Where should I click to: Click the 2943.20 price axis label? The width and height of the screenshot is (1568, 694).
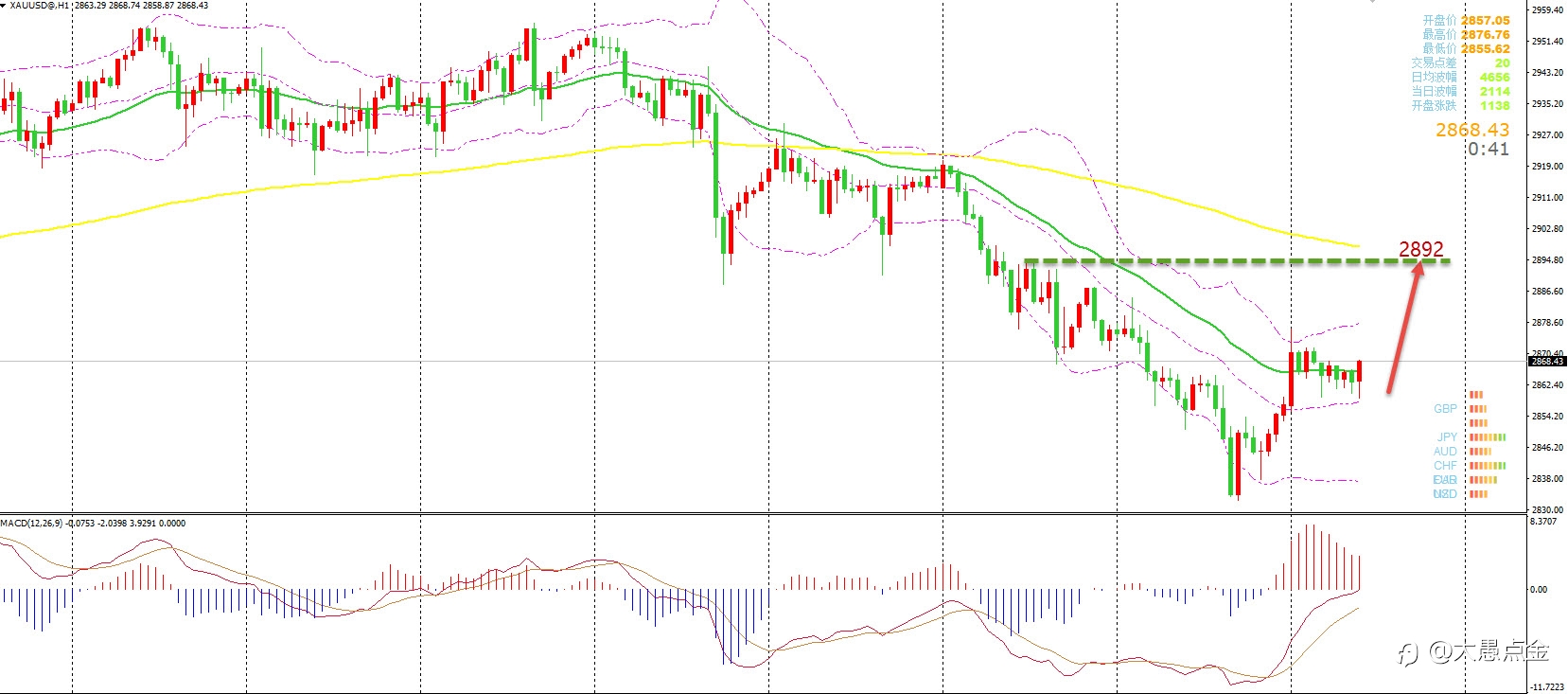pyautogui.click(x=1546, y=73)
